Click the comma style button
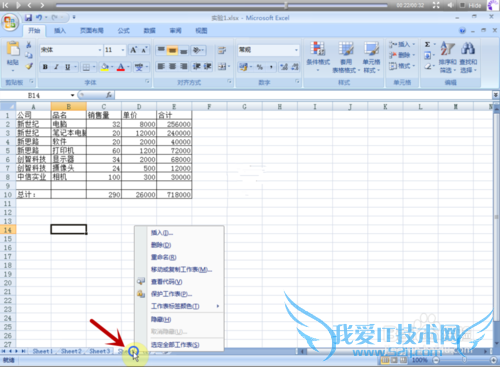This screenshot has height=367, width=500. click(271, 67)
